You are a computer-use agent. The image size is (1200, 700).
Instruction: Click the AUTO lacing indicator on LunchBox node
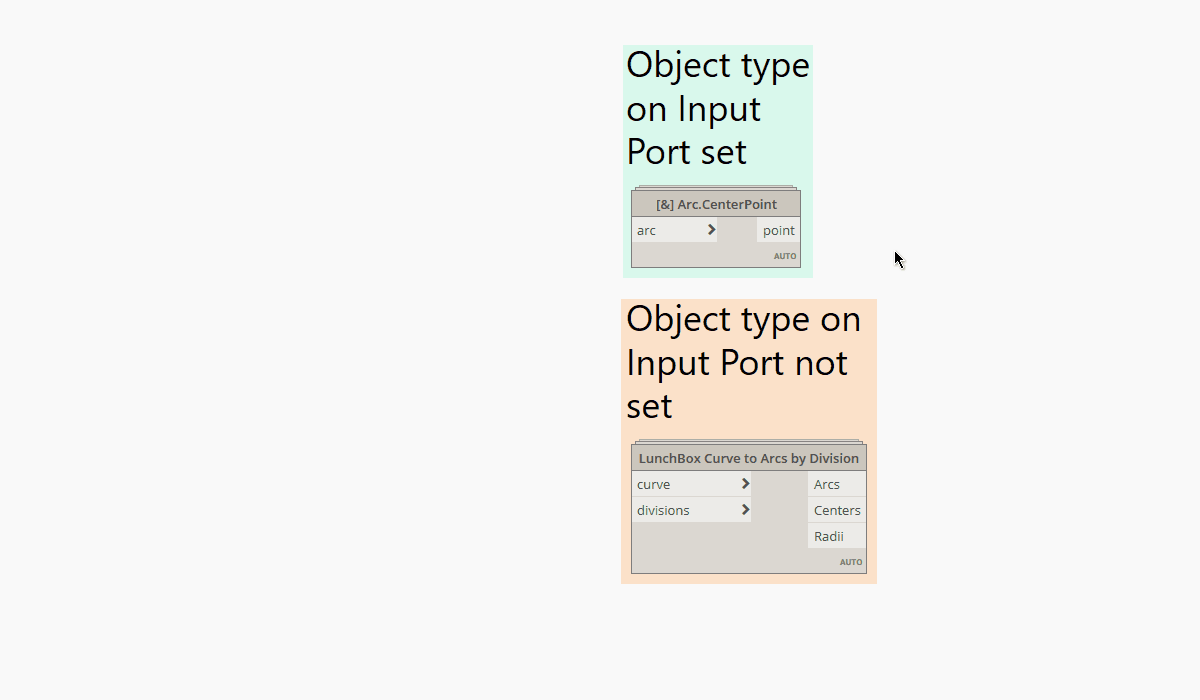click(x=851, y=562)
